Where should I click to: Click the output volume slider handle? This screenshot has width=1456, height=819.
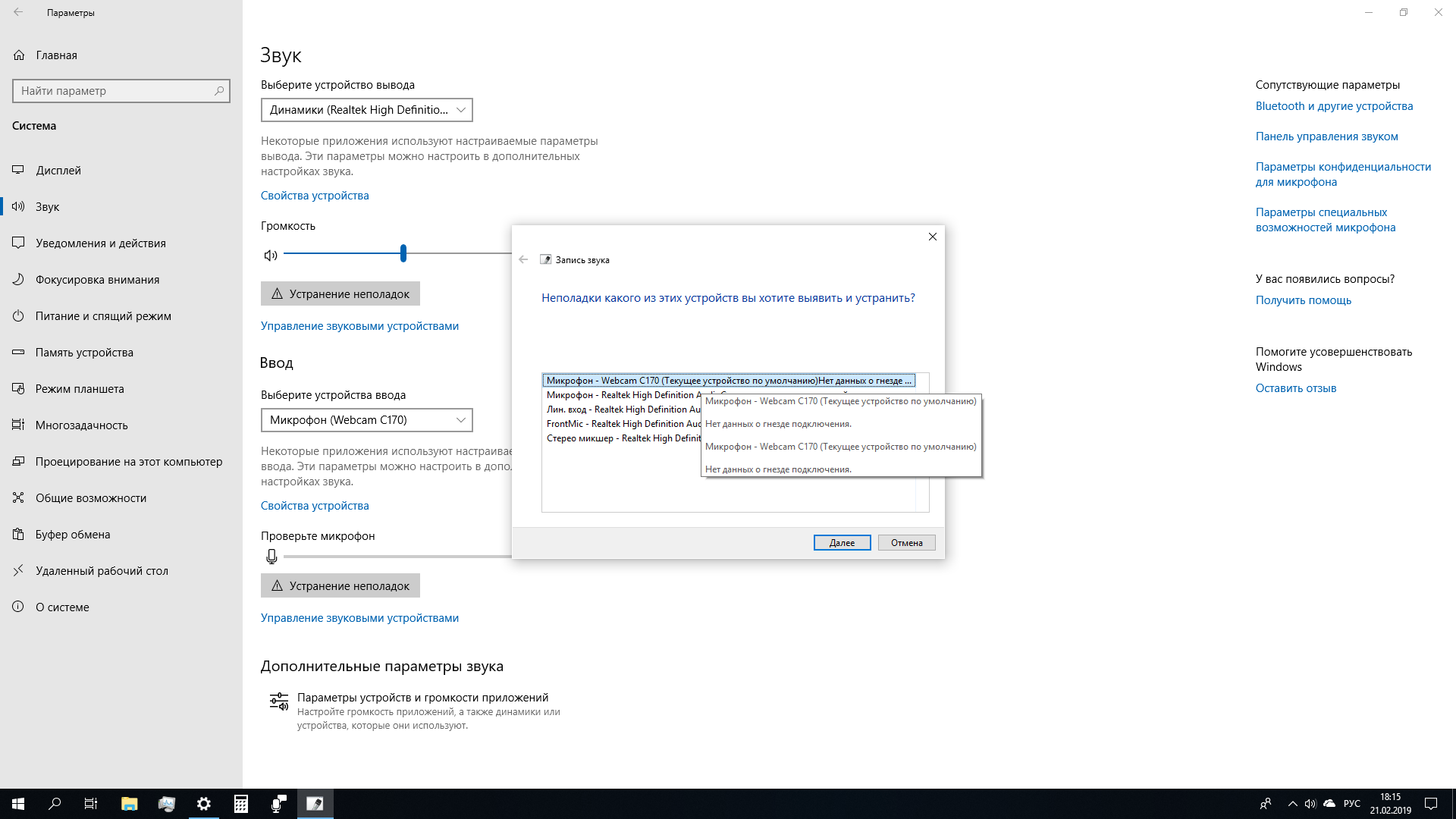[x=403, y=253]
